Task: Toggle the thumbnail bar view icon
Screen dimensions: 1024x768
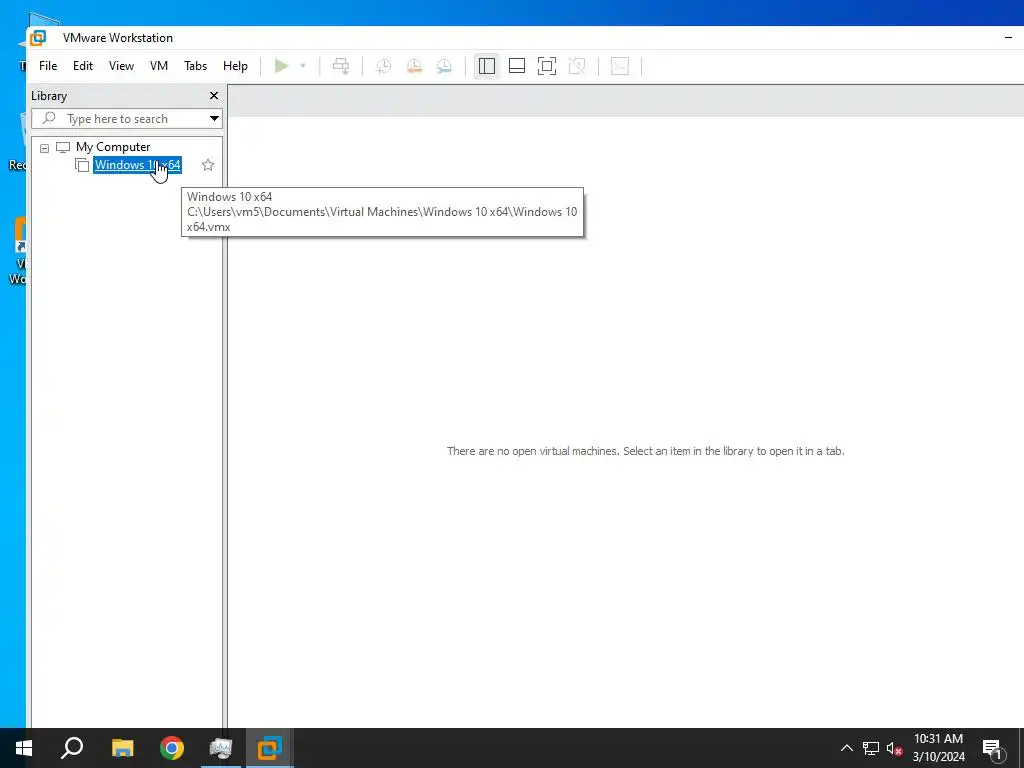Action: (x=517, y=66)
